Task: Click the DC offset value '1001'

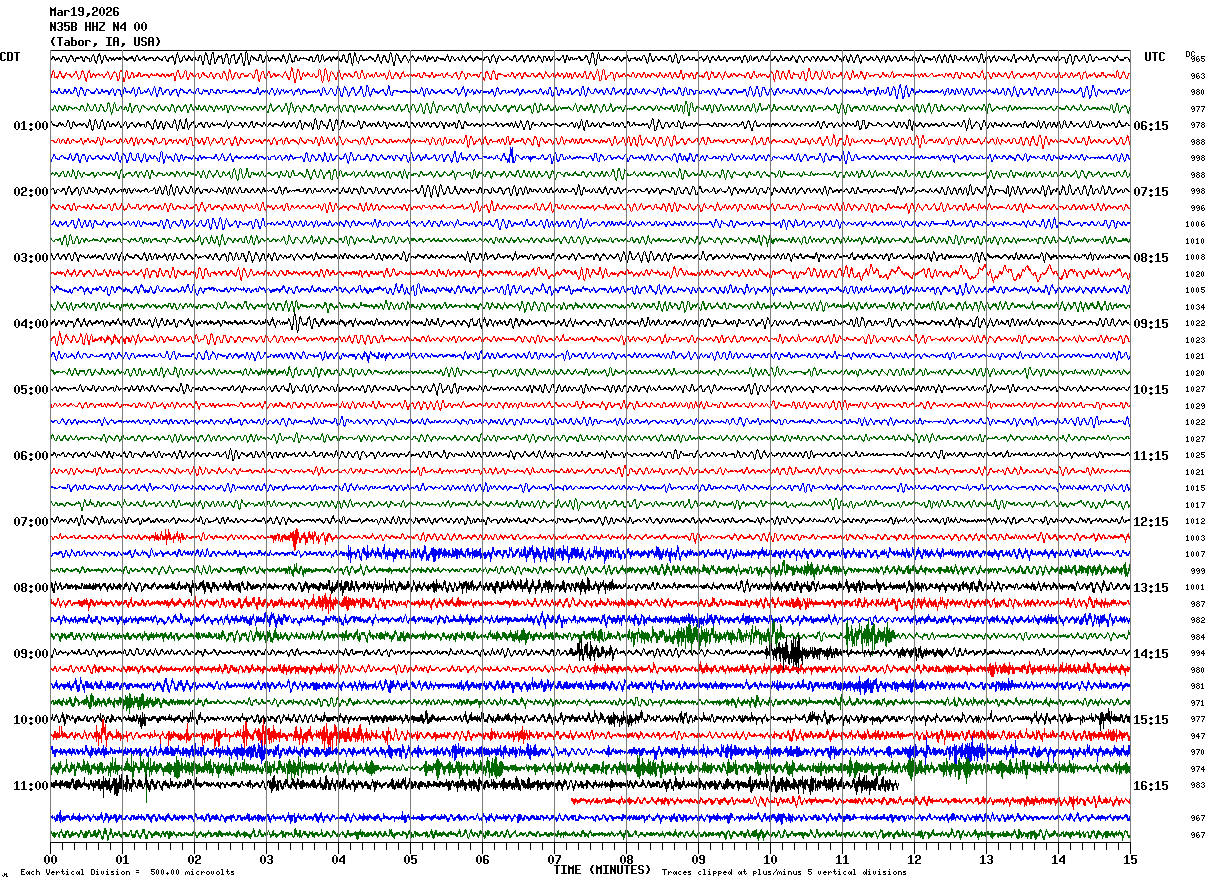Action: pos(1195,588)
